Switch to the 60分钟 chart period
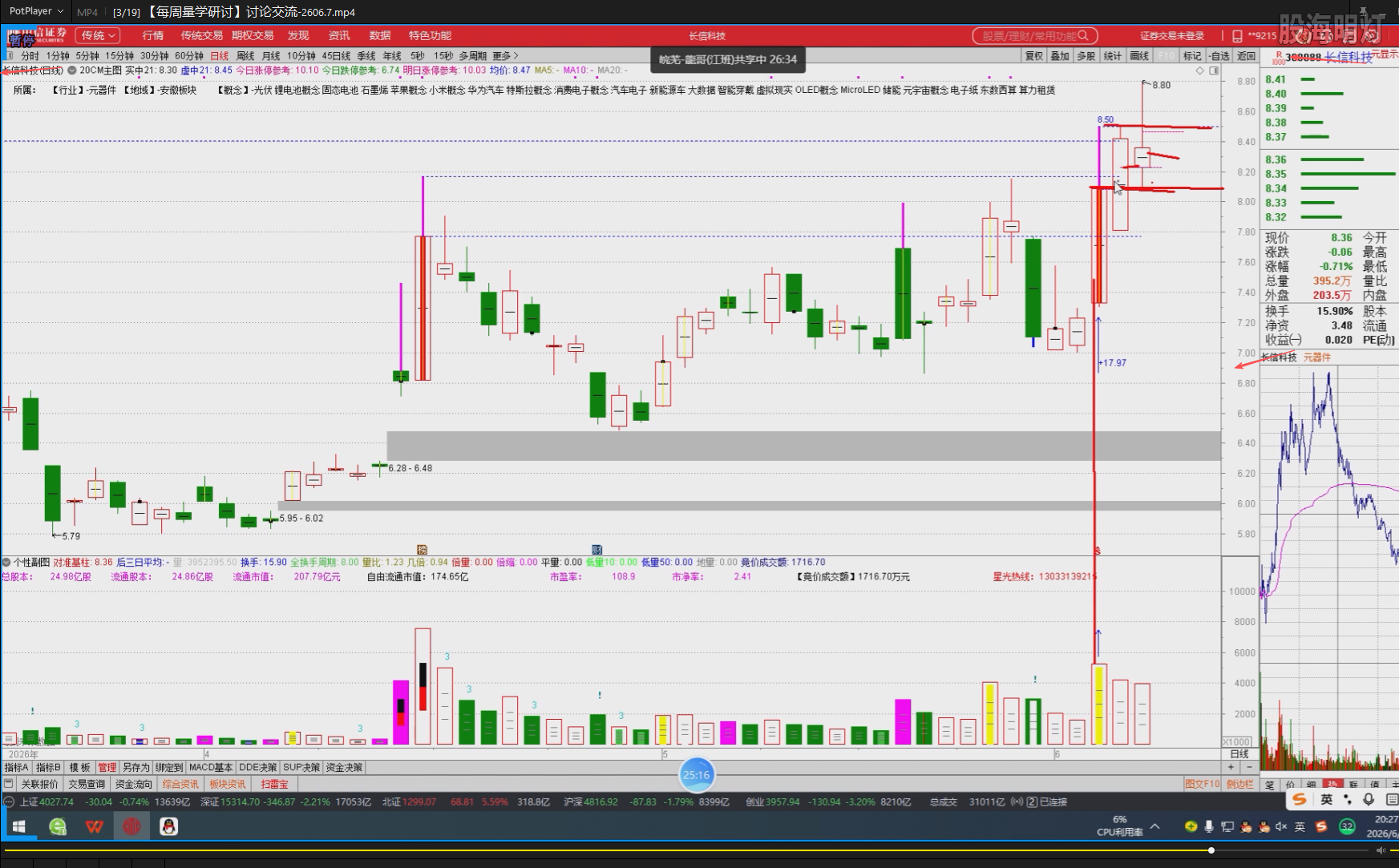 pos(189,56)
